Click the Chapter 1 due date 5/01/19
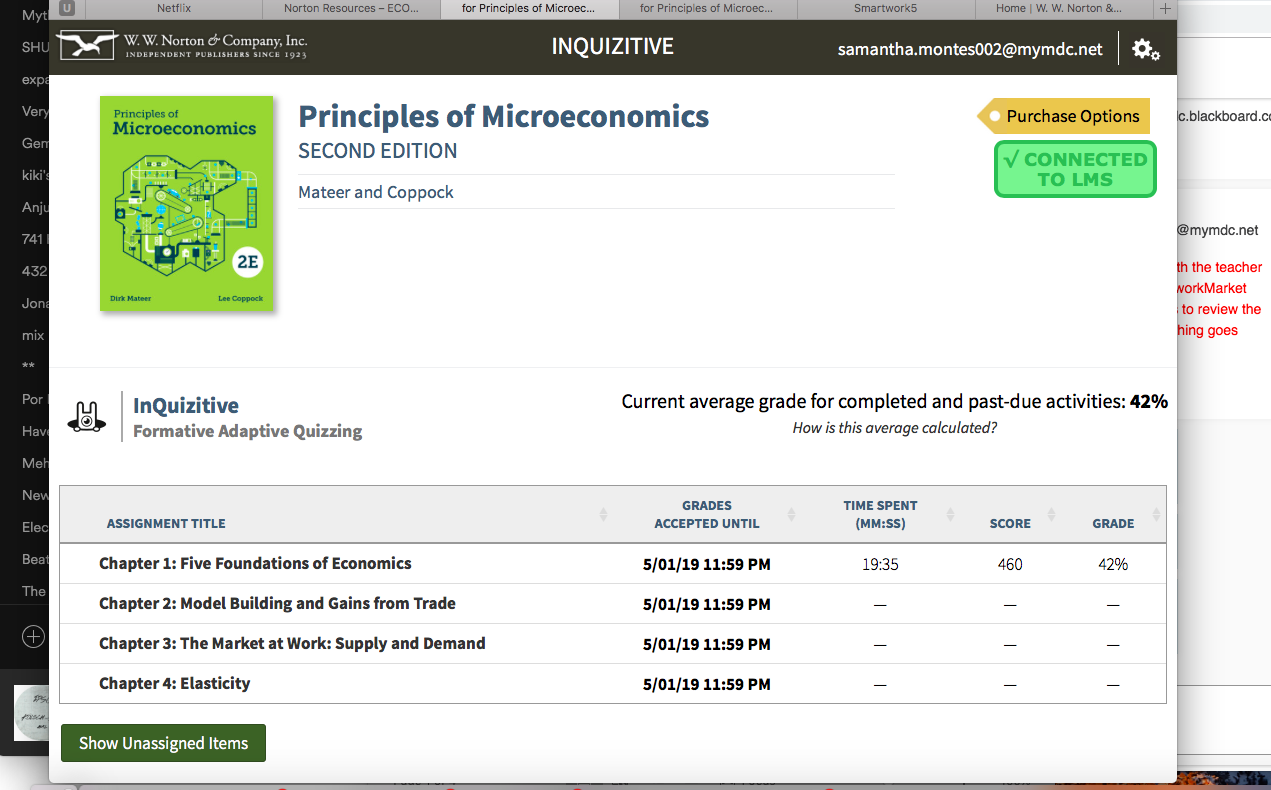Viewport: 1271px width, 790px height. click(707, 564)
